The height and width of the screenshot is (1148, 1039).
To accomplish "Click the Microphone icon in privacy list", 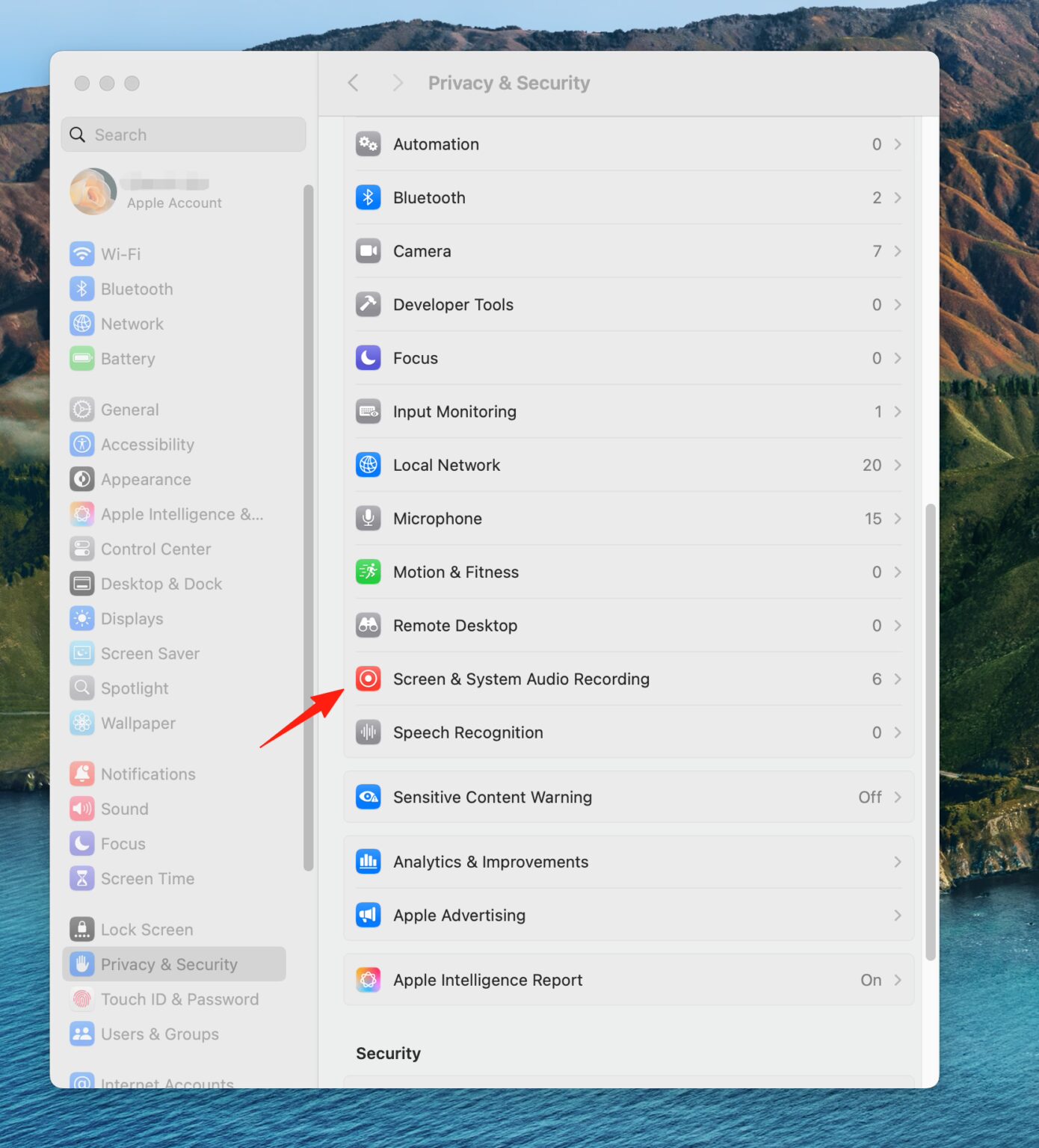I will point(368,519).
